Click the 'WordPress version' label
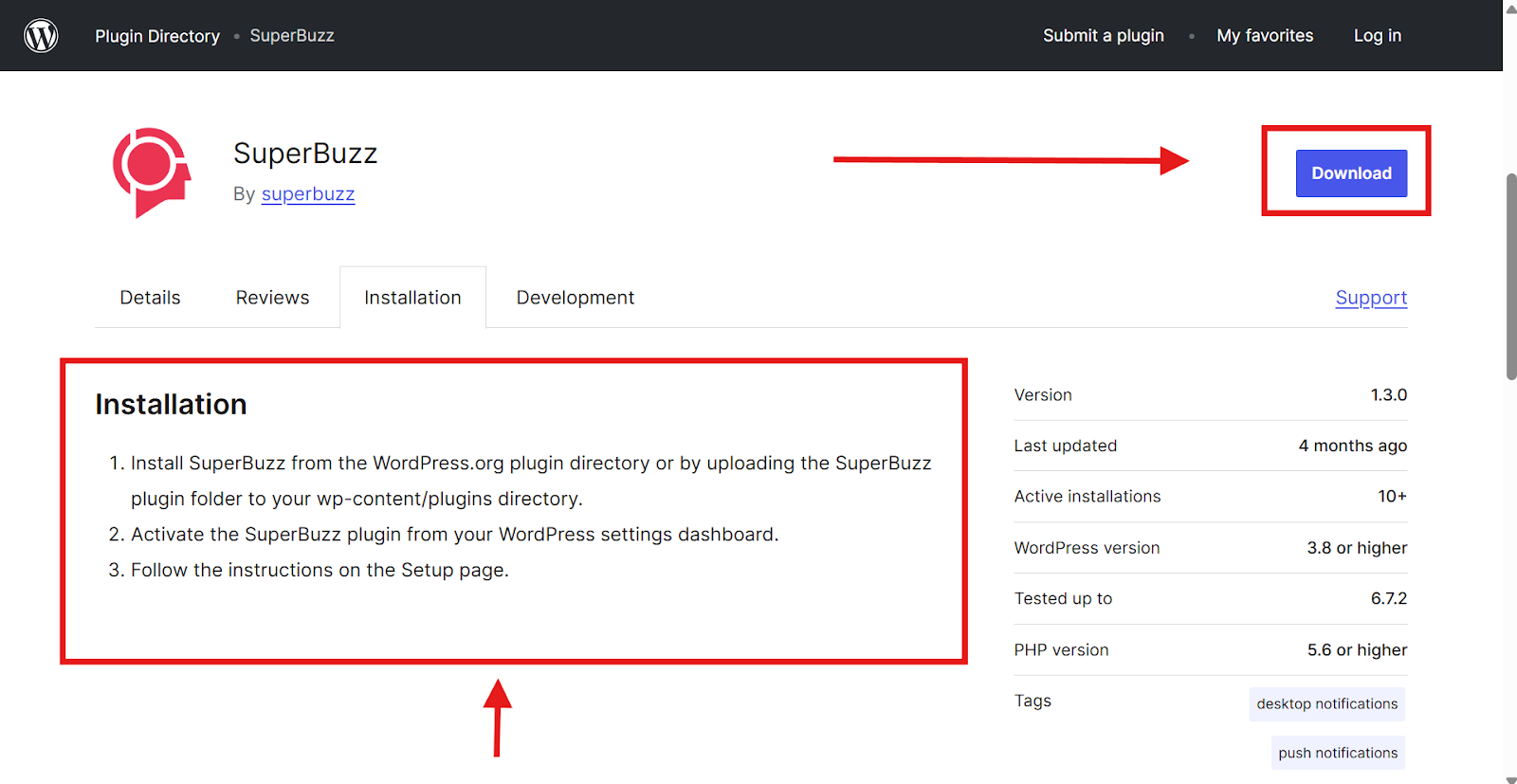1517x784 pixels. [x=1087, y=548]
